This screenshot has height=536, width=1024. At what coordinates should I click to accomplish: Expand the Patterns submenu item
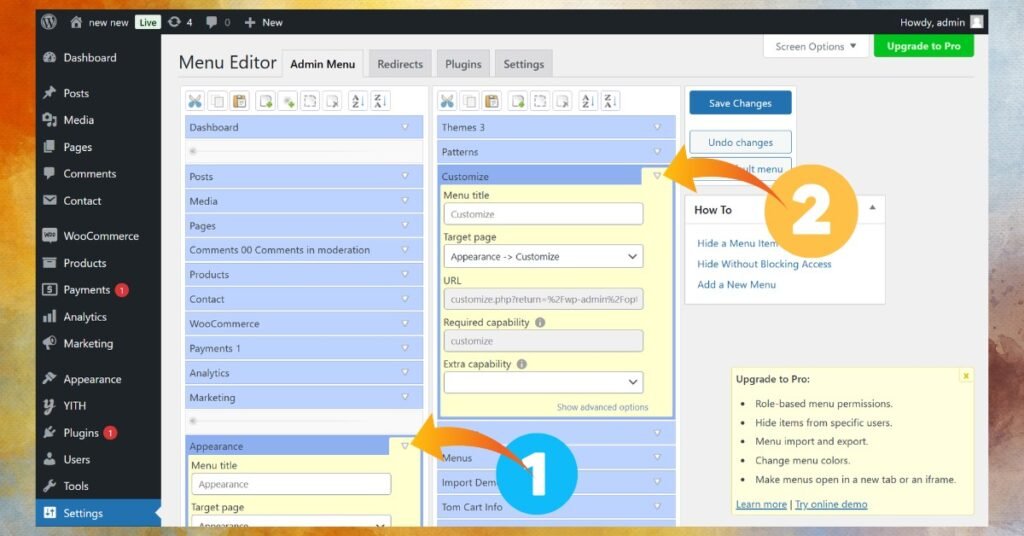tap(657, 151)
